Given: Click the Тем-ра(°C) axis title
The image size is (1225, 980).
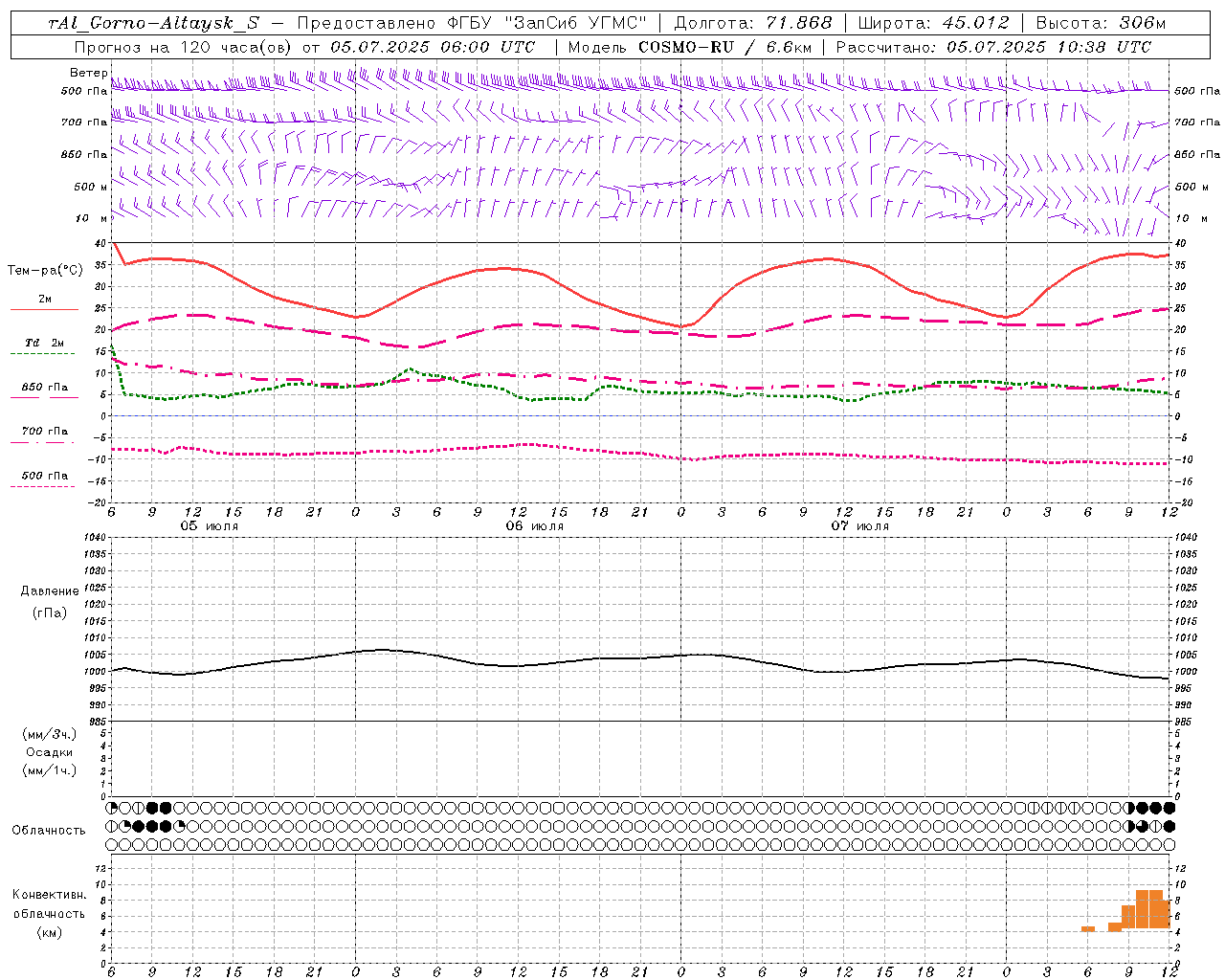Looking at the screenshot, I should pyautogui.click(x=45, y=271).
